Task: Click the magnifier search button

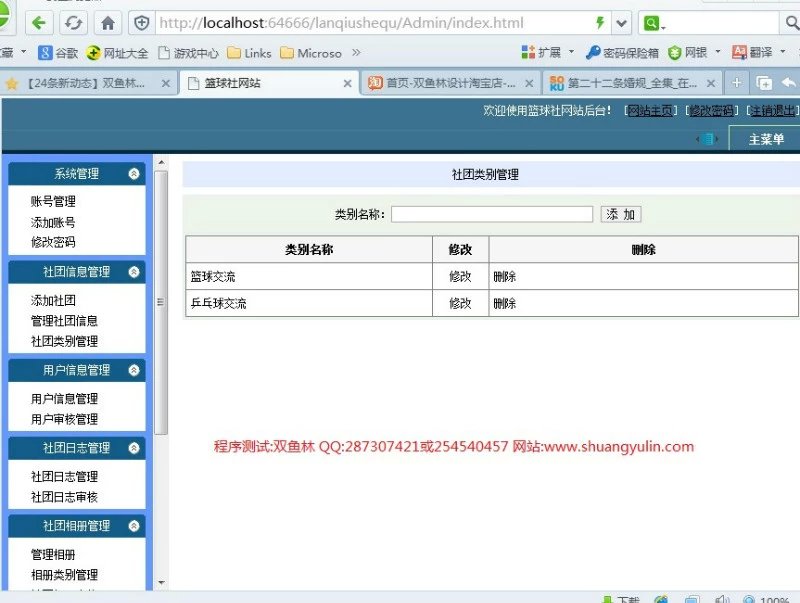Action: click(791, 23)
